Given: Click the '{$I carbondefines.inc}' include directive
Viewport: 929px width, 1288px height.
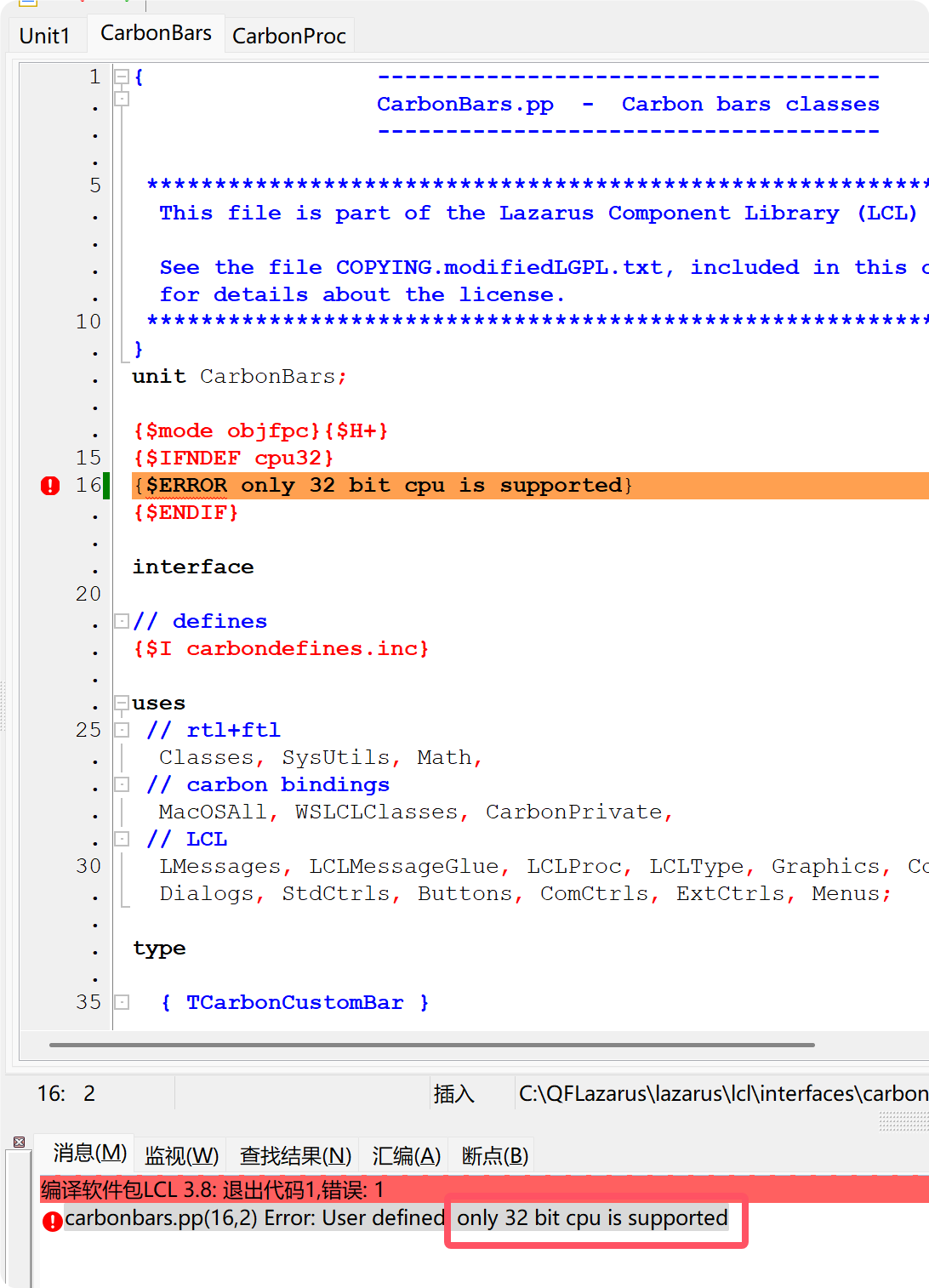Looking at the screenshot, I should click(281, 648).
